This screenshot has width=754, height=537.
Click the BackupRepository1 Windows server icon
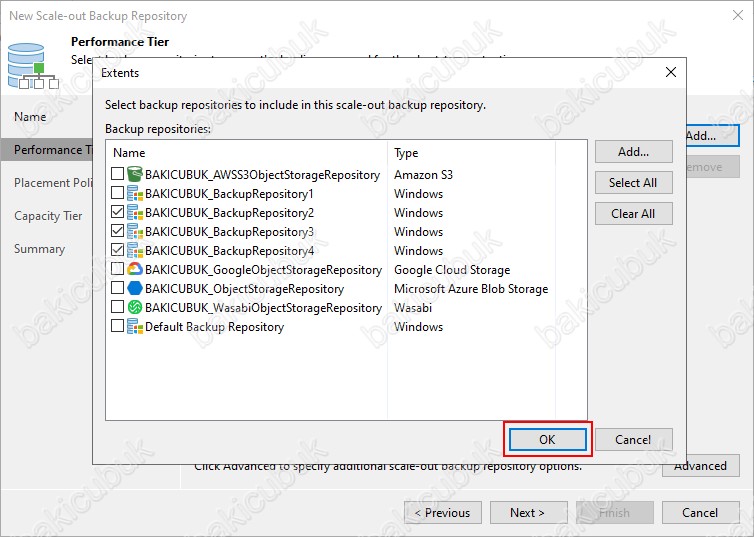pyautogui.click(x=135, y=193)
